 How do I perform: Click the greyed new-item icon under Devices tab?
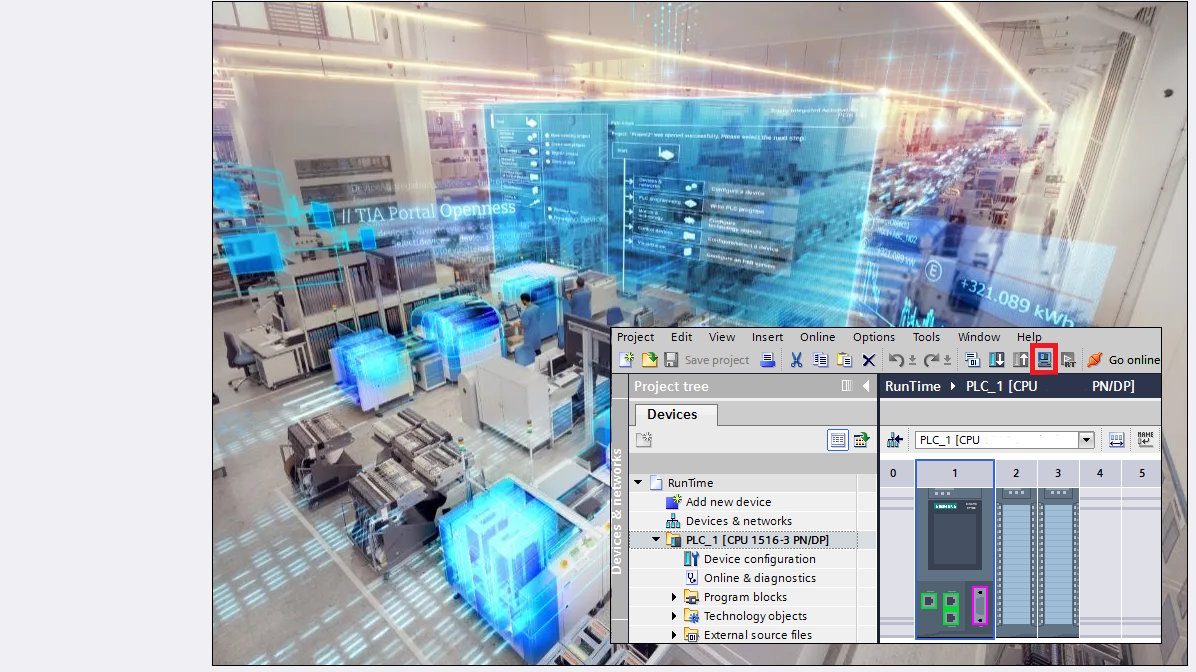coord(645,439)
